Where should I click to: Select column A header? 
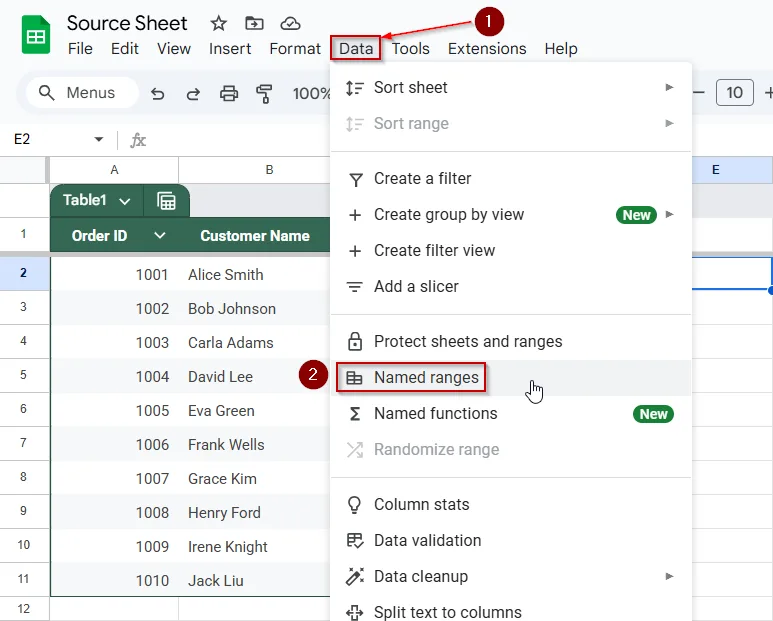pos(114,170)
